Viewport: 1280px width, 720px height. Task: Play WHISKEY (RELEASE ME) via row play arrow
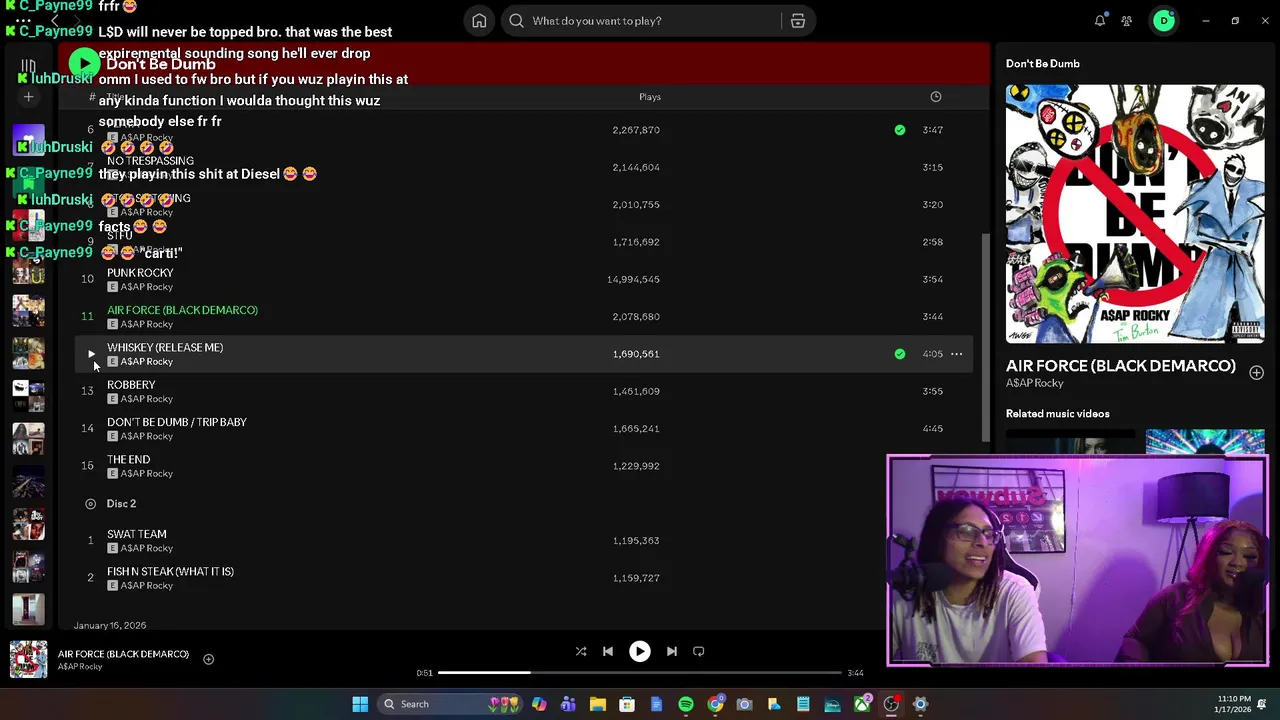tap(91, 354)
